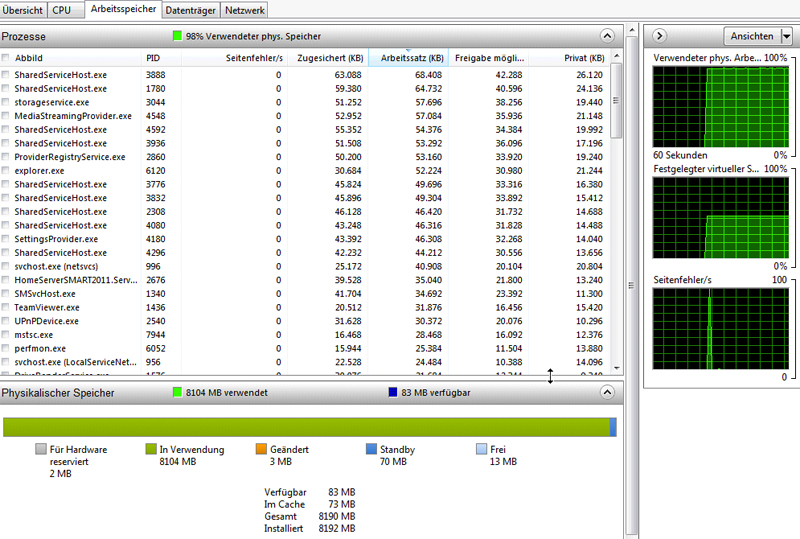The height and width of the screenshot is (539, 800).
Task: Go to the Übersicht tab
Action: pos(22,10)
